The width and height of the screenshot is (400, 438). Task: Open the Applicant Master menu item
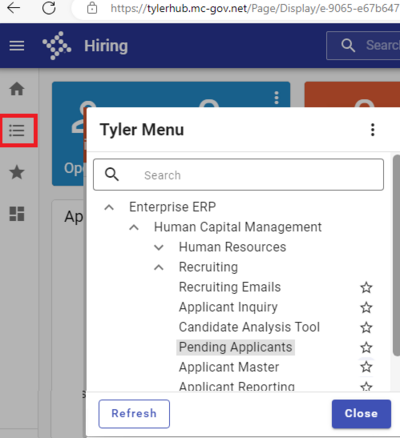[x=229, y=367]
